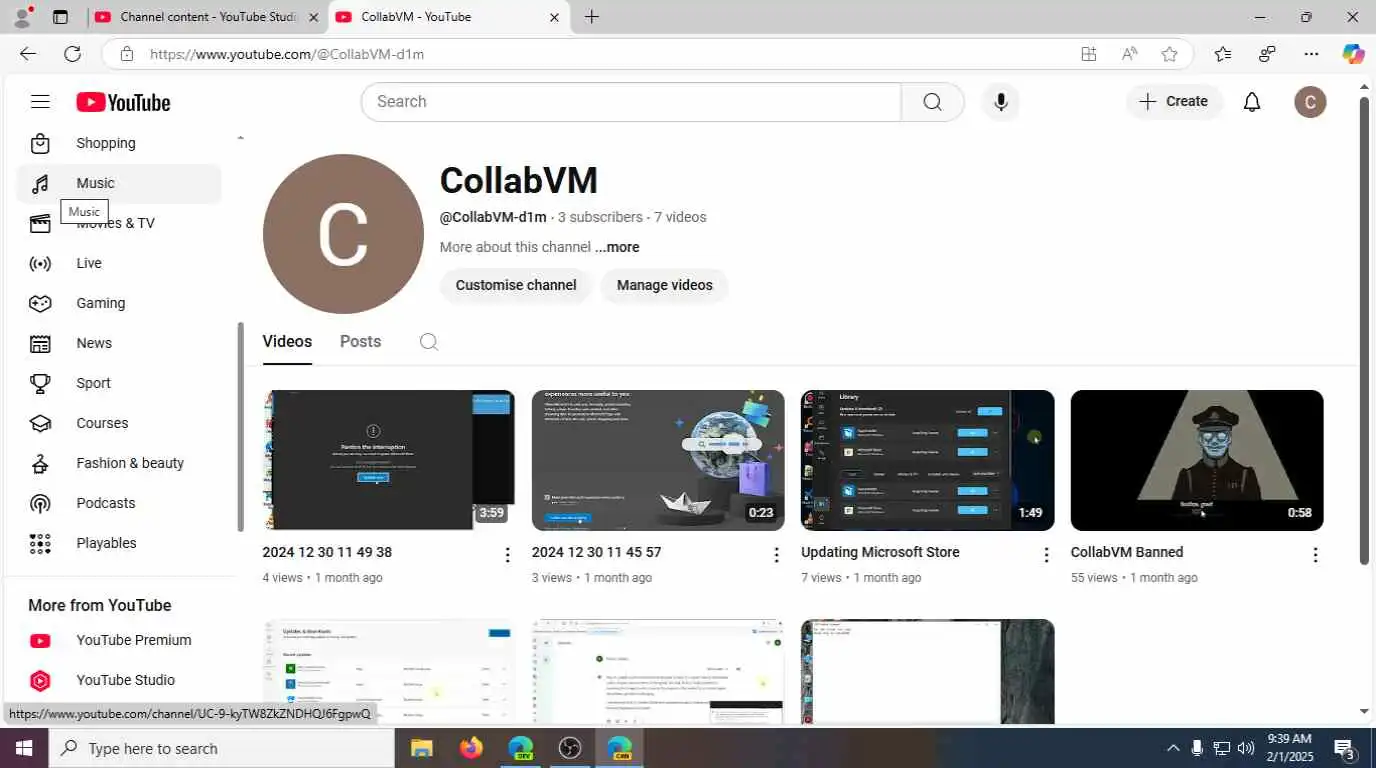This screenshot has width=1376, height=768.
Task: Click the sidebar scrollbar thumb
Action: [240, 427]
